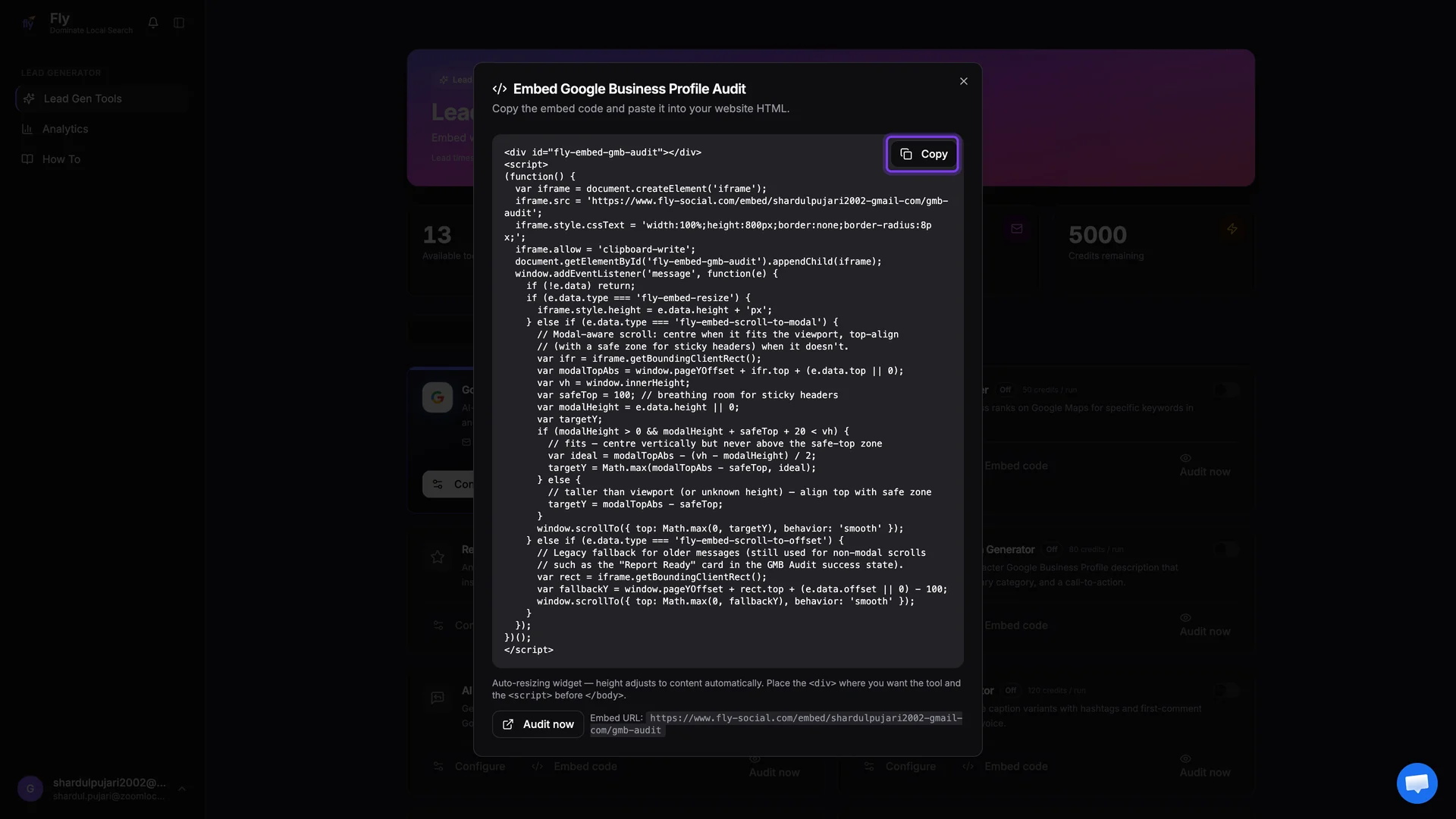Screen dimensions: 1456x819
Task: Toggle the Google Maps ranks tool switch
Action: click(1226, 390)
